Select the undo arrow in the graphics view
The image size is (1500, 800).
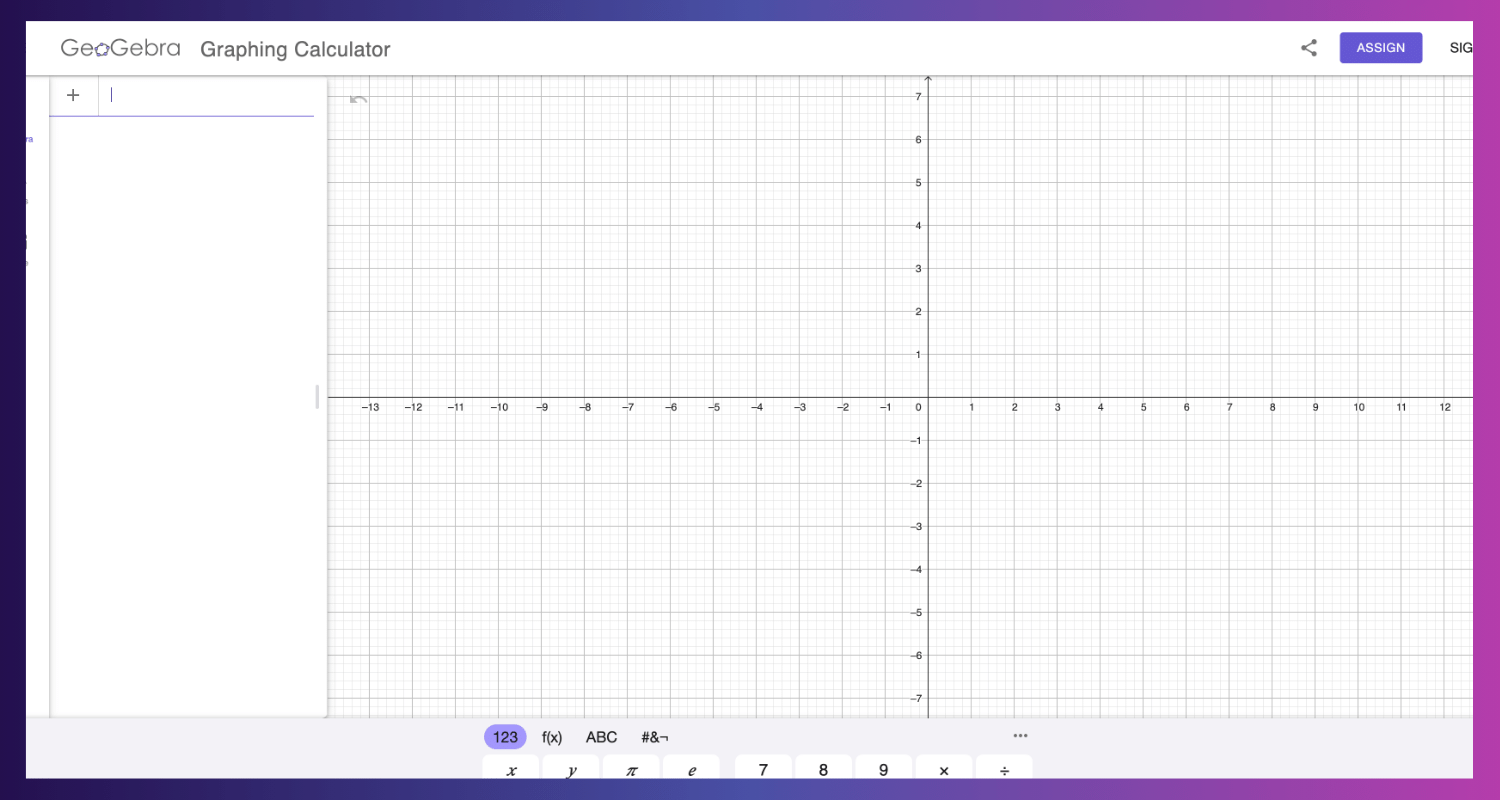(x=357, y=99)
